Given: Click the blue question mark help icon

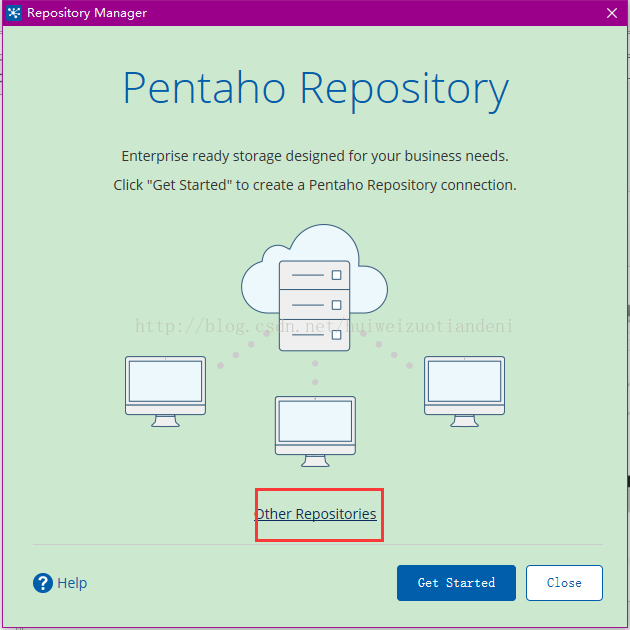Looking at the screenshot, I should [43, 583].
